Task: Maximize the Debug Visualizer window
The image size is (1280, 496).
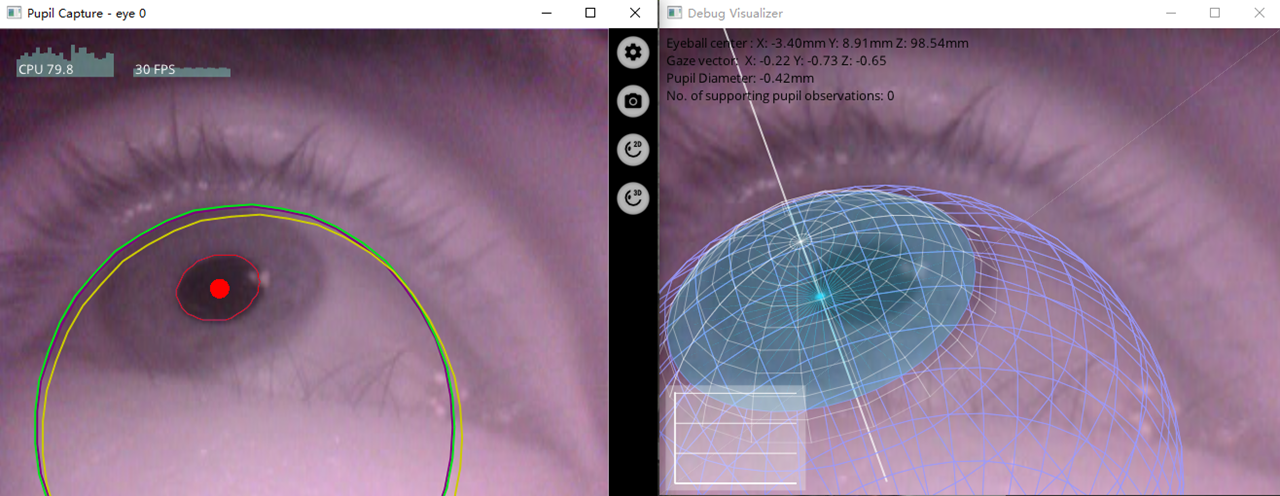Action: click(1215, 13)
